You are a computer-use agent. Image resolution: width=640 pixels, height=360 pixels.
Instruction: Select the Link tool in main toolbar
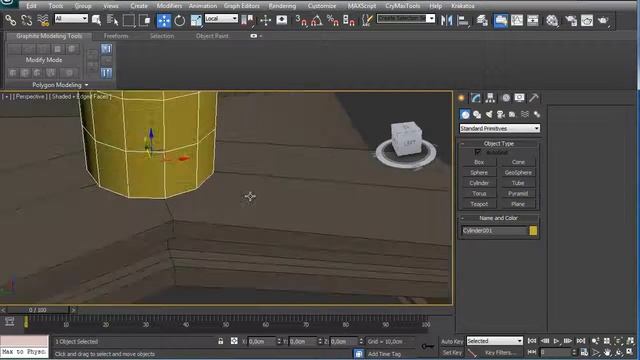pos(10,20)
